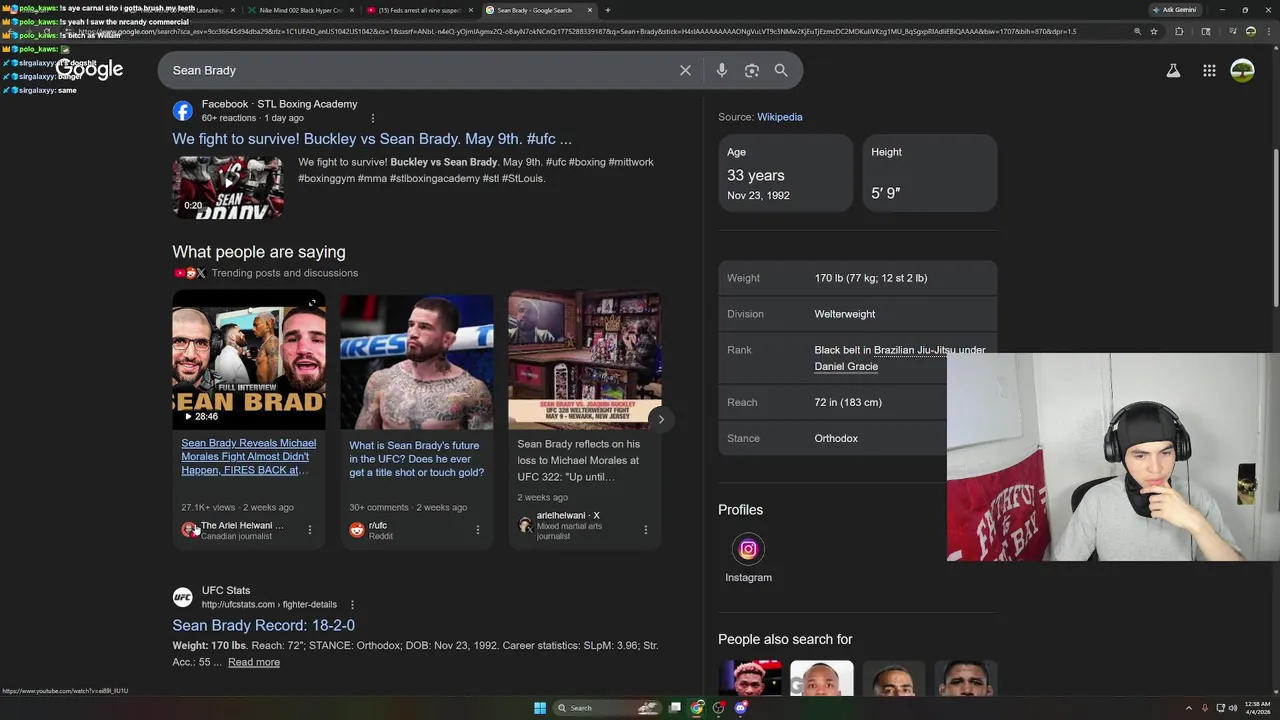Open a new browser tab
Viewport: 1280px width, 720px height.
607,10
